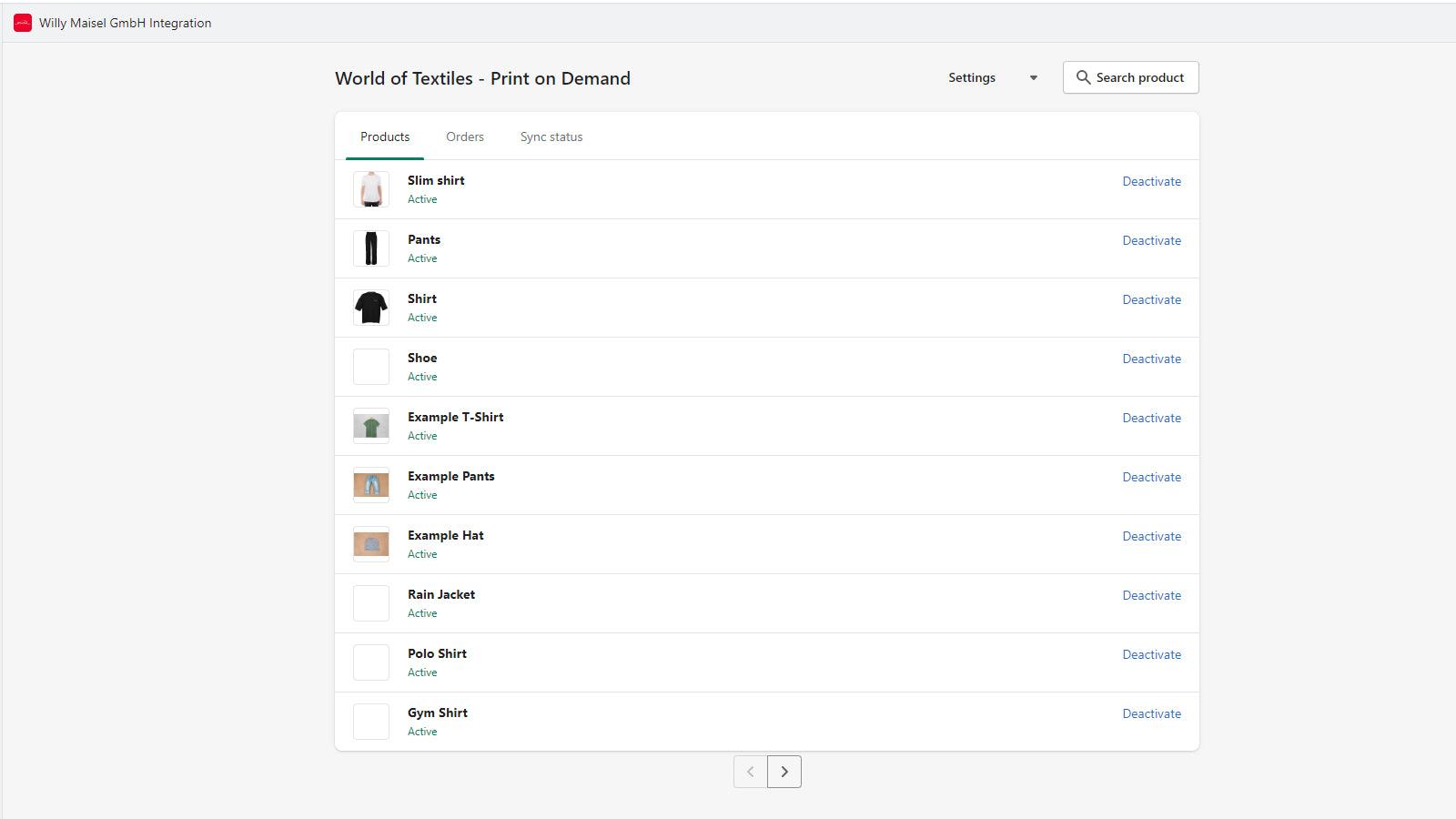This screenshot has height=819, width=1456.
Task: Select the Products tab
Action: click(x=384, y=136)
